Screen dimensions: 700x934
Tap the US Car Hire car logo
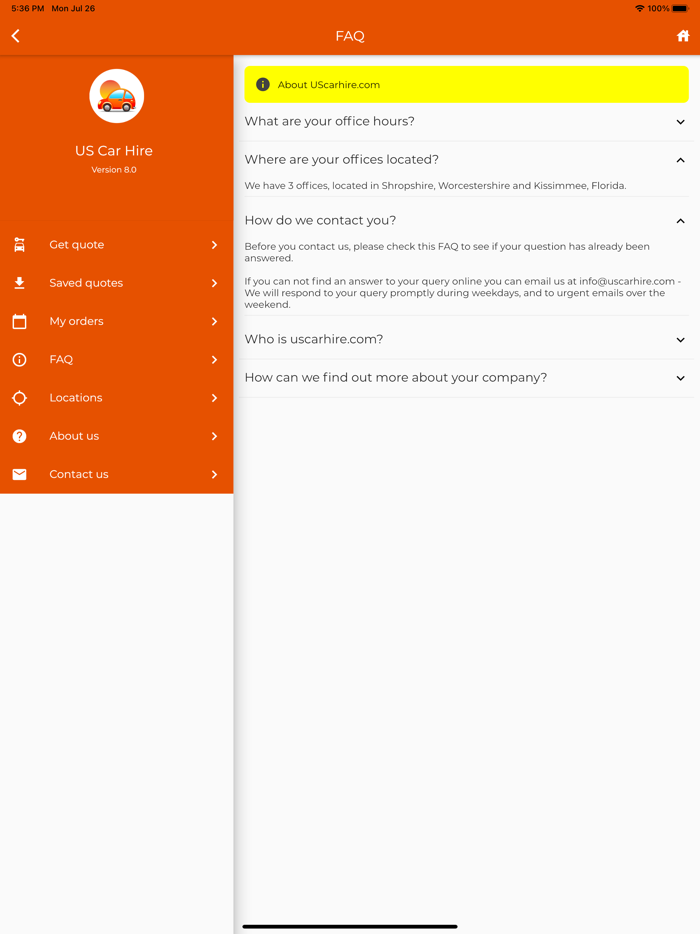pos(117,96)
